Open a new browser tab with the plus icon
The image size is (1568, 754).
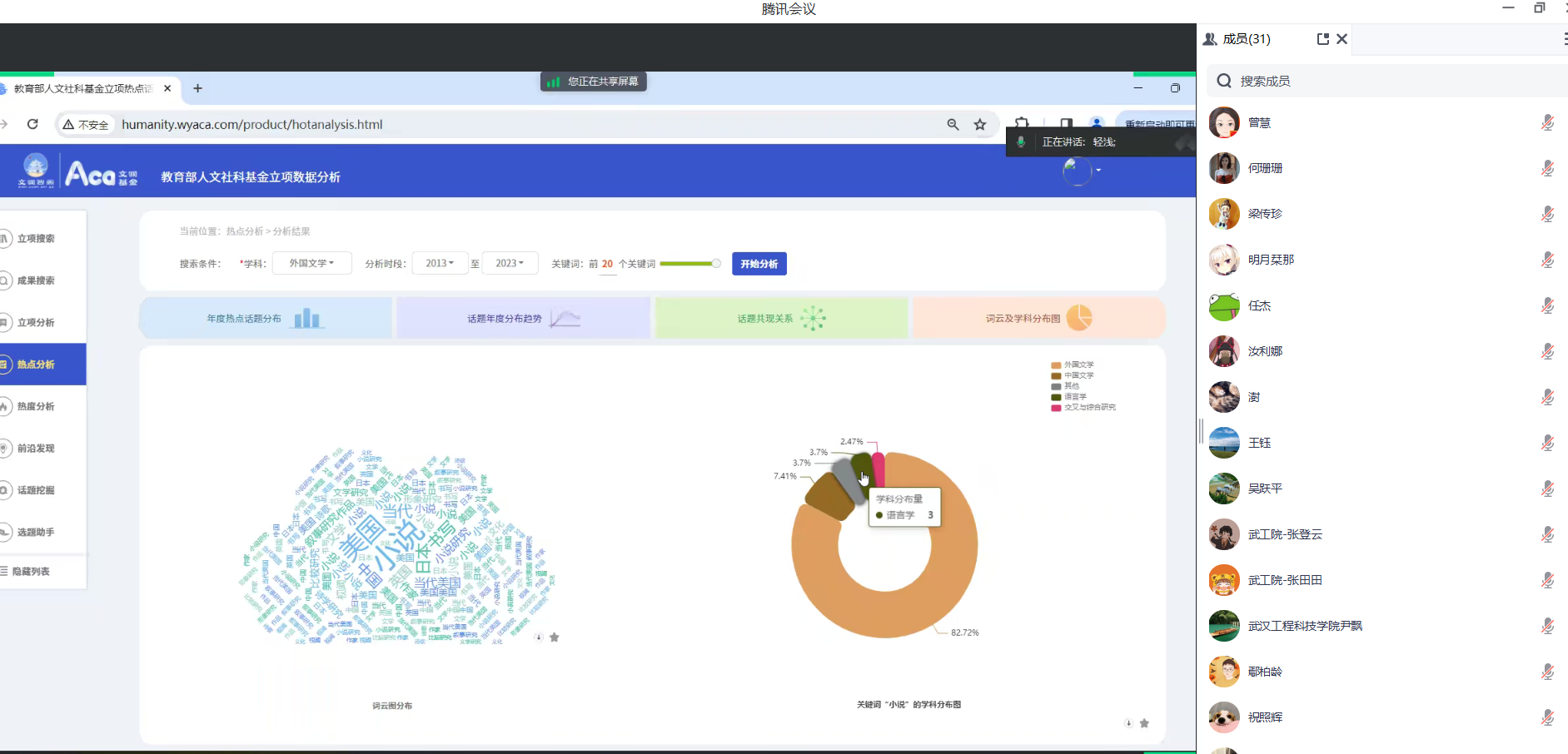pyautogui.click(x=197, y=88)
